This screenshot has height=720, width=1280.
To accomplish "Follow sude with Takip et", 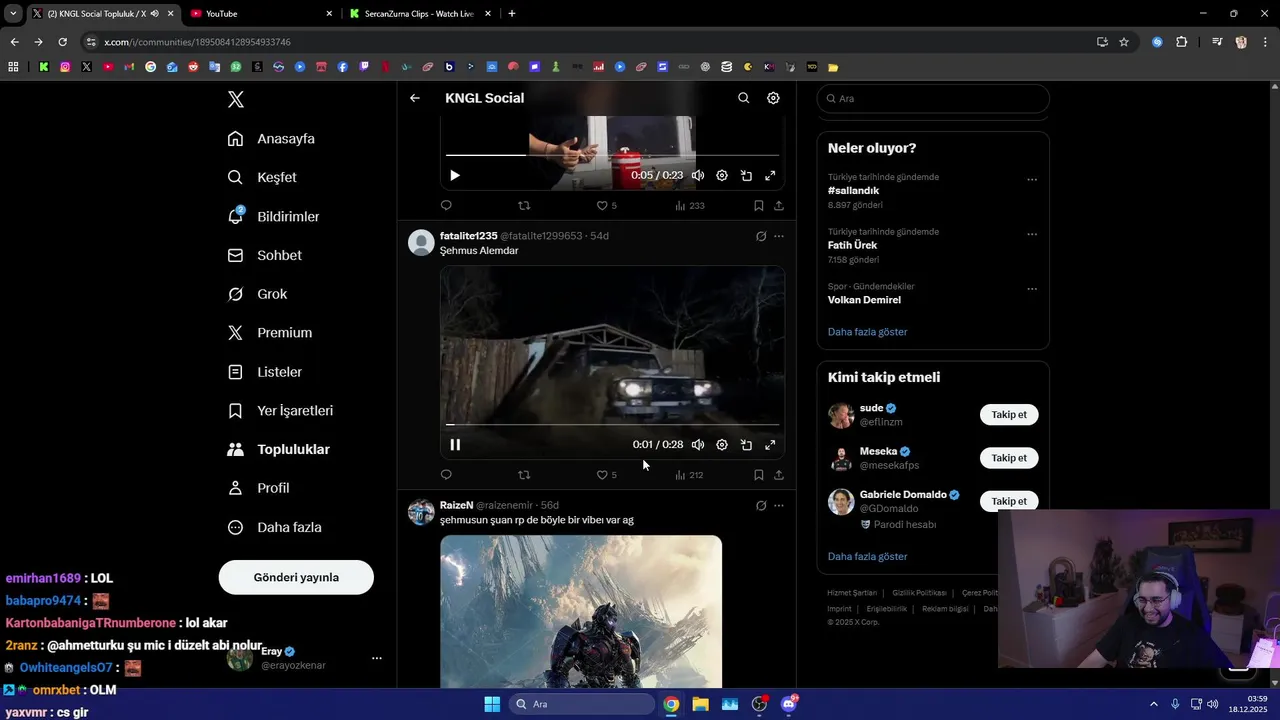I will pos(1009,414).
